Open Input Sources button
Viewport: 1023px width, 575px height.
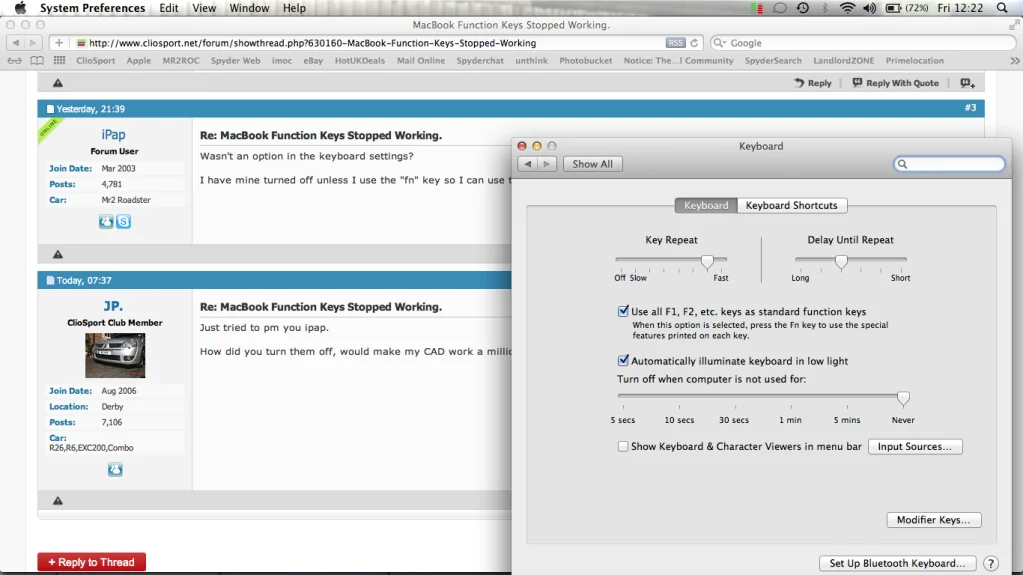915,446
